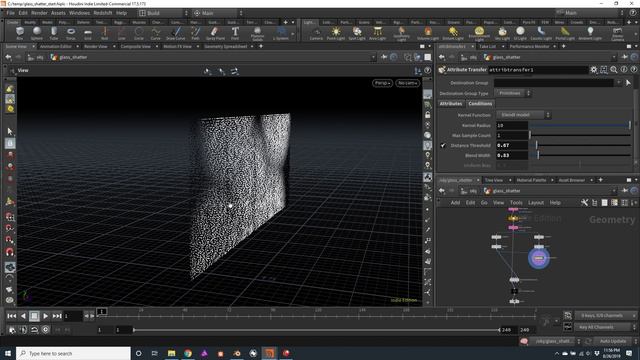Select the Font shelf tool
640x360 pixels.
[x=235, y=33]
